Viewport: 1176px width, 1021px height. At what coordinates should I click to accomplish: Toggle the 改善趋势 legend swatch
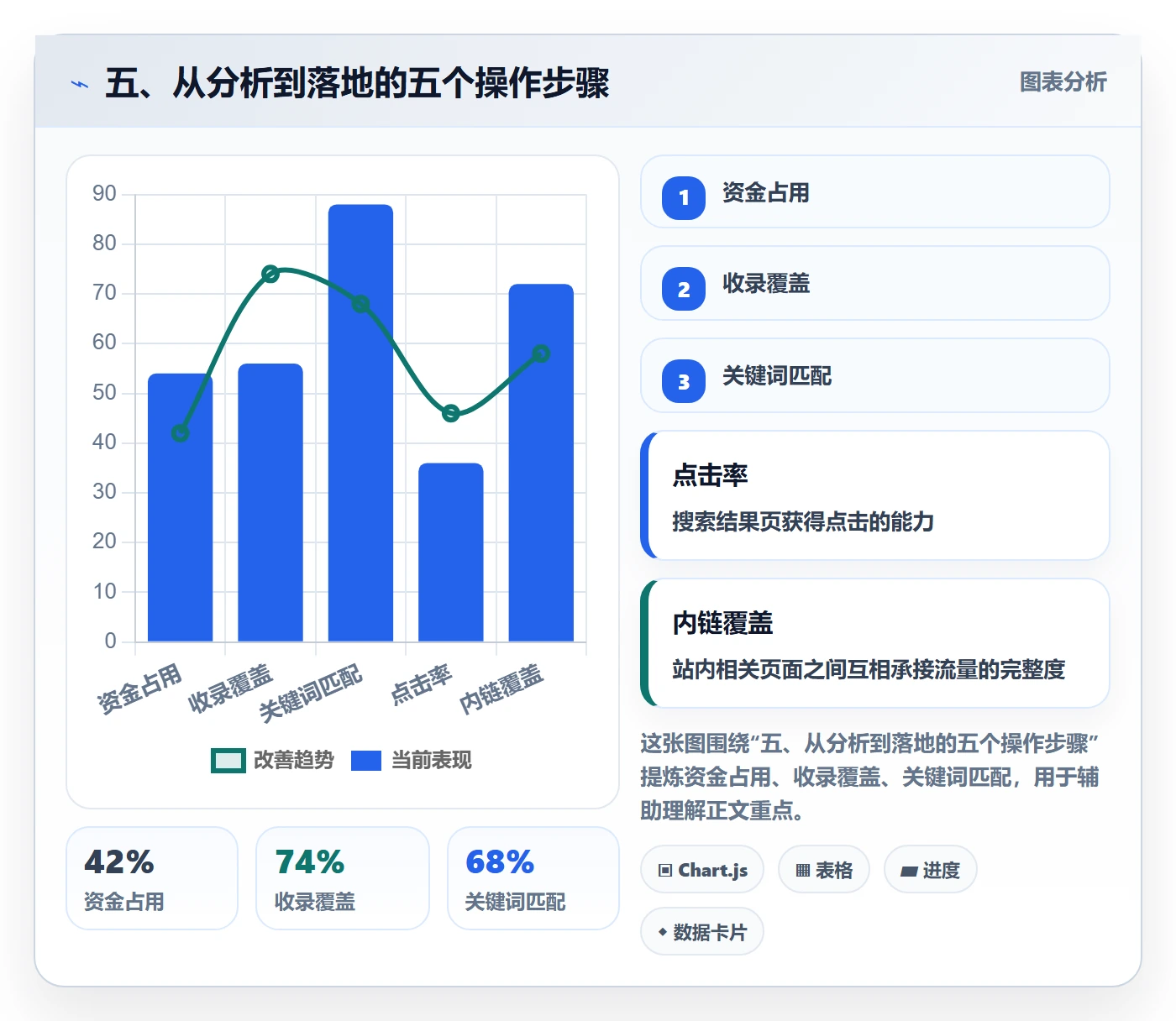tap(228, 760)
